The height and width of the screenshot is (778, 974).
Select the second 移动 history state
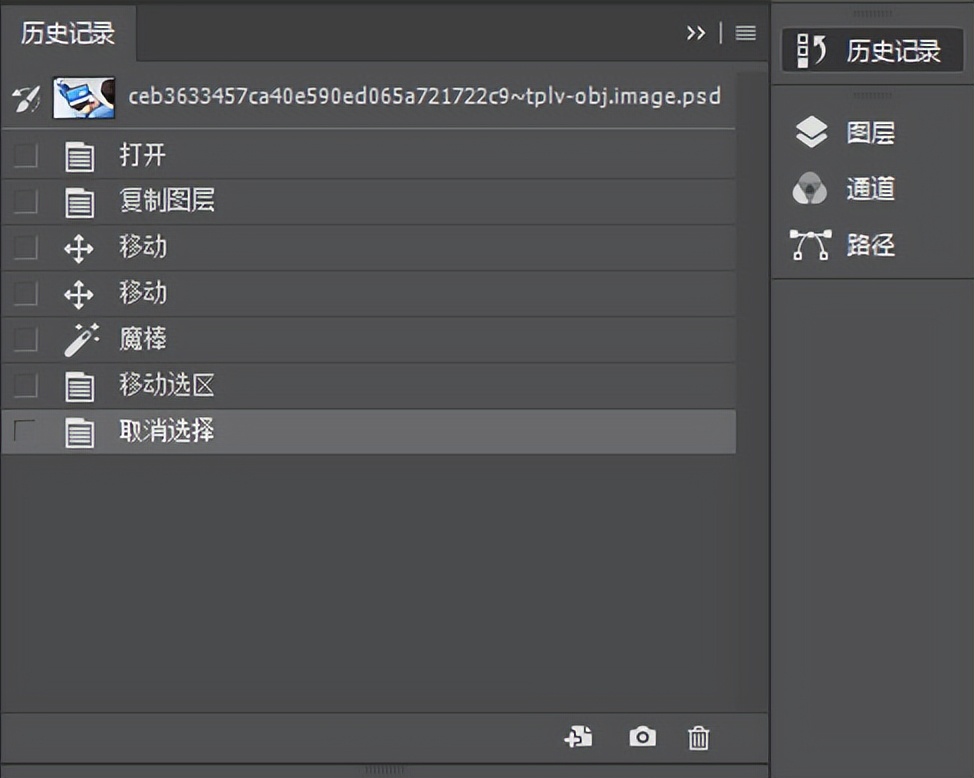coord(142,293)
